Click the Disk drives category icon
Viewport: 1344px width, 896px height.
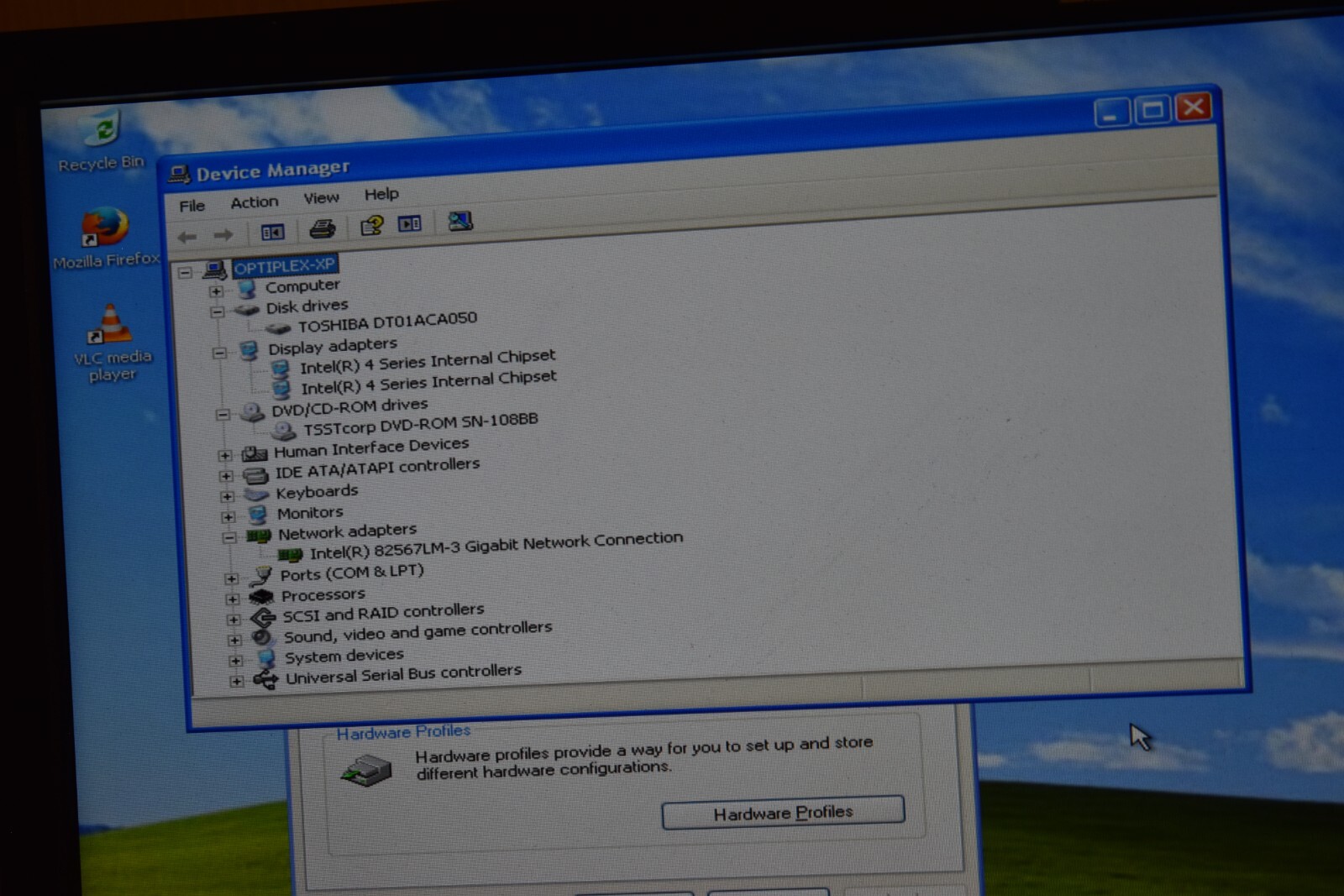[x=246, y=310]
